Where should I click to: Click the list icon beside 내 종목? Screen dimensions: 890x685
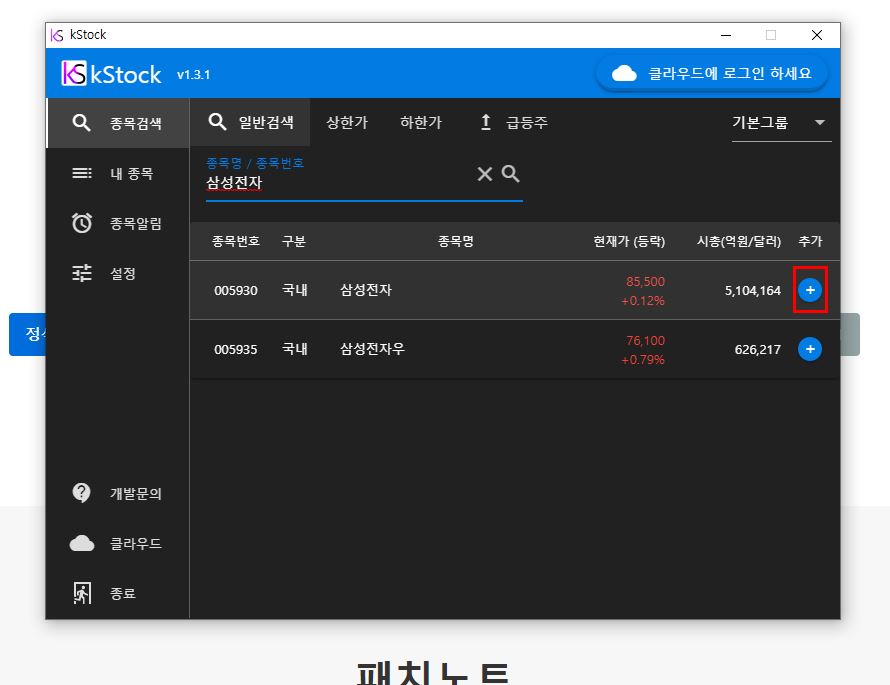(82, 173)
